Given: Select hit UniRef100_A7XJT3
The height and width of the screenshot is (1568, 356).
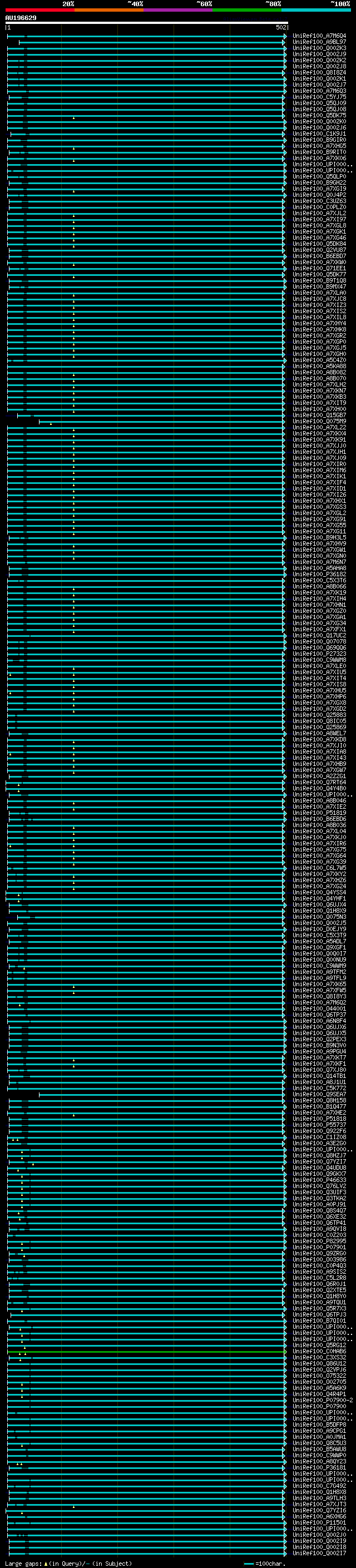Looking at the screenshot, I should click(319, 1503).
